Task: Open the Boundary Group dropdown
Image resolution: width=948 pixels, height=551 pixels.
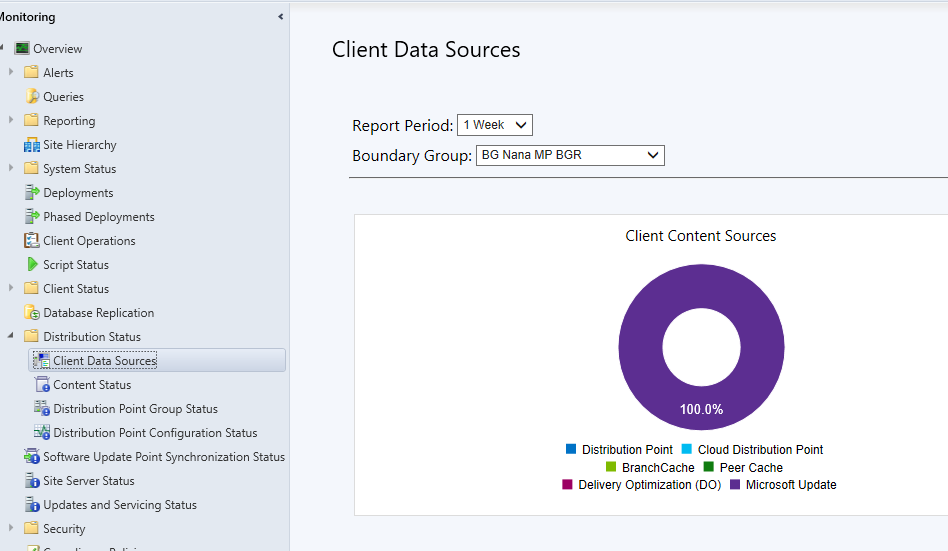Action: click(x=569, y=155)
